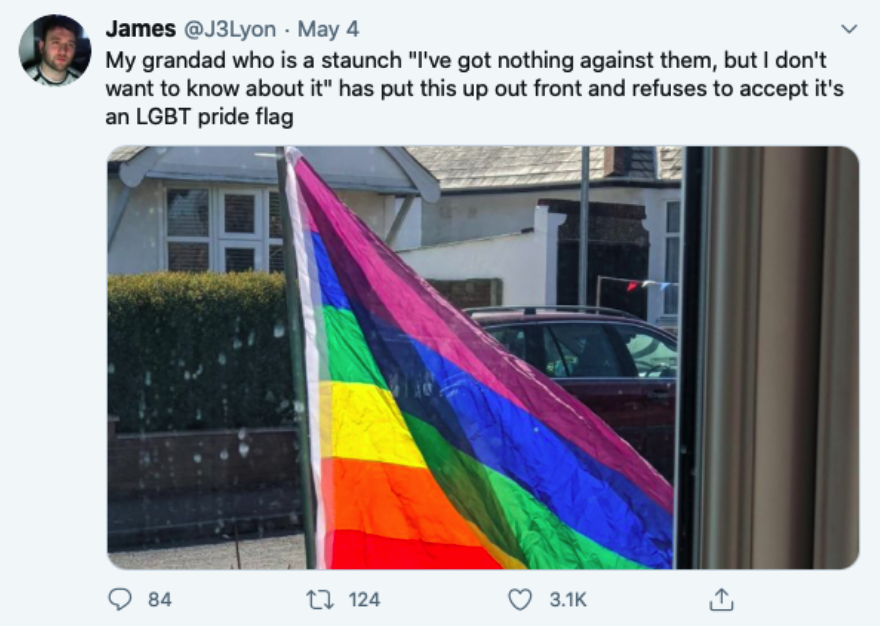Click the display name James
880x626 pixels.
click(x=140, y=29)
